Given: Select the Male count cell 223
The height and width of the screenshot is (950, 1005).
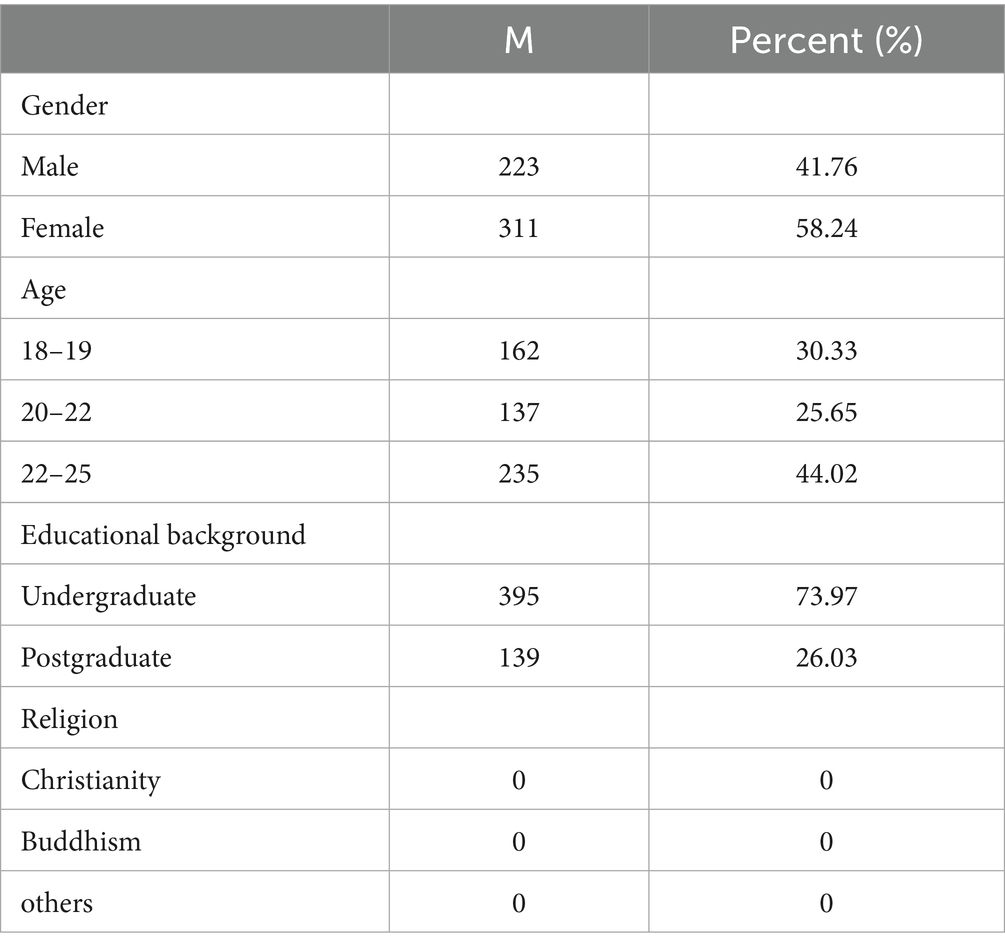Looking at the screenshot, I should pos(518,167).
